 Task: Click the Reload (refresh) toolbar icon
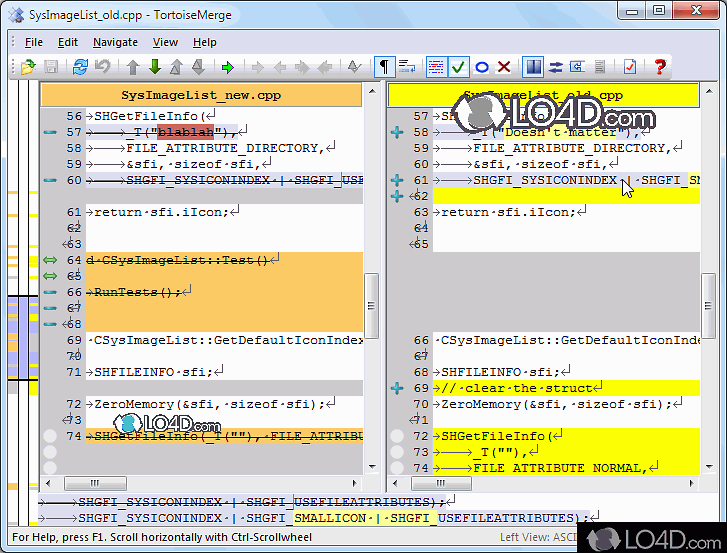pos(80,67)
